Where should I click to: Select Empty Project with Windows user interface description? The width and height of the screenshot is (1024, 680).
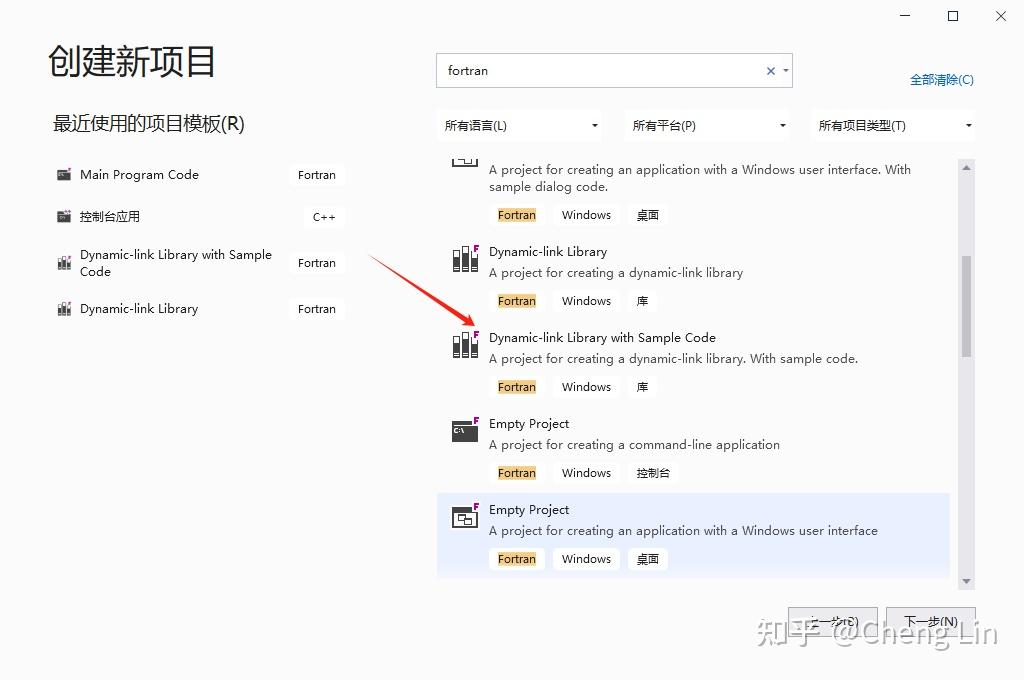(683, 530)
